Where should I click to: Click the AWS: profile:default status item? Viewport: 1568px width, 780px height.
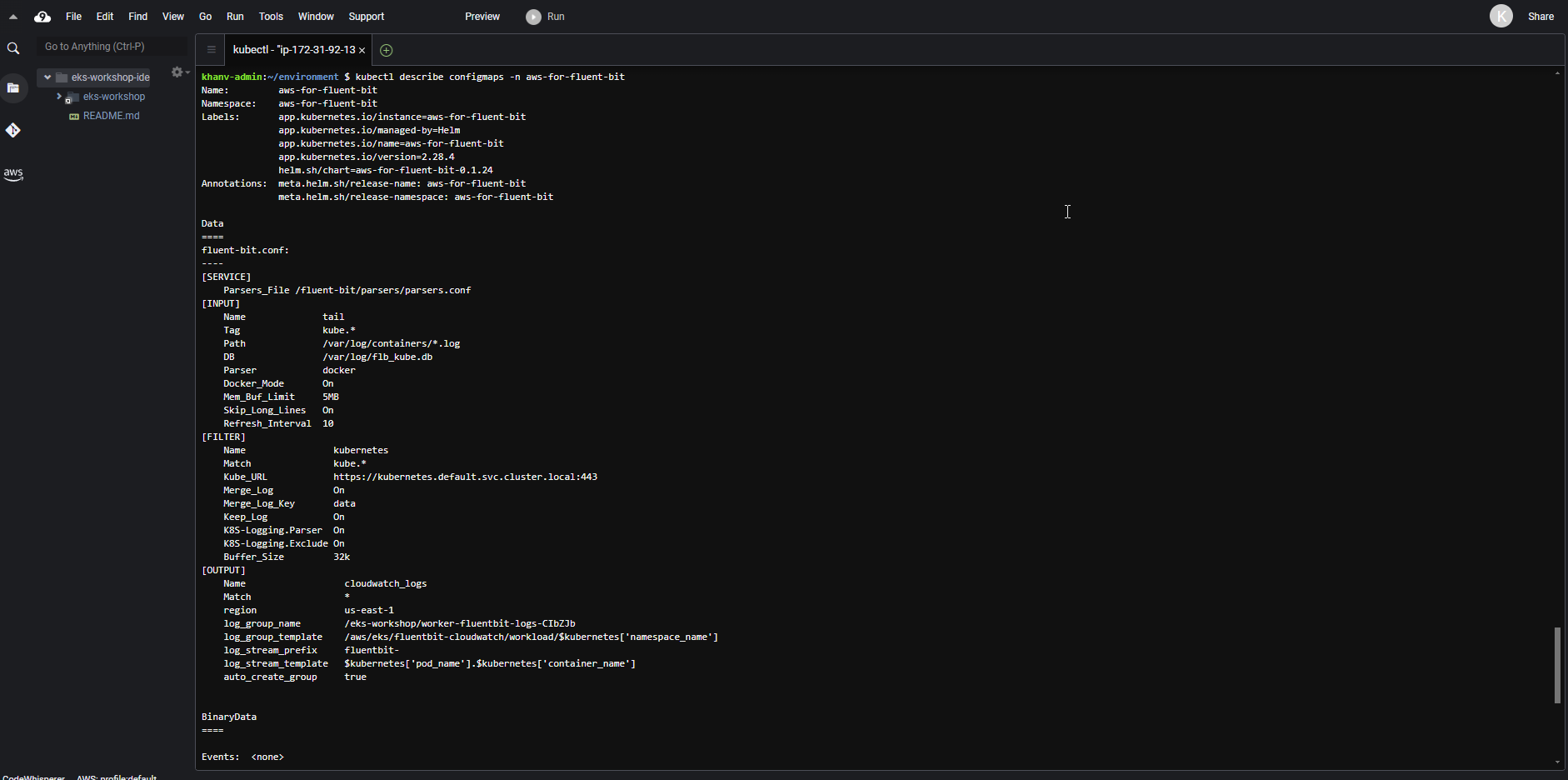click(117, 777)
